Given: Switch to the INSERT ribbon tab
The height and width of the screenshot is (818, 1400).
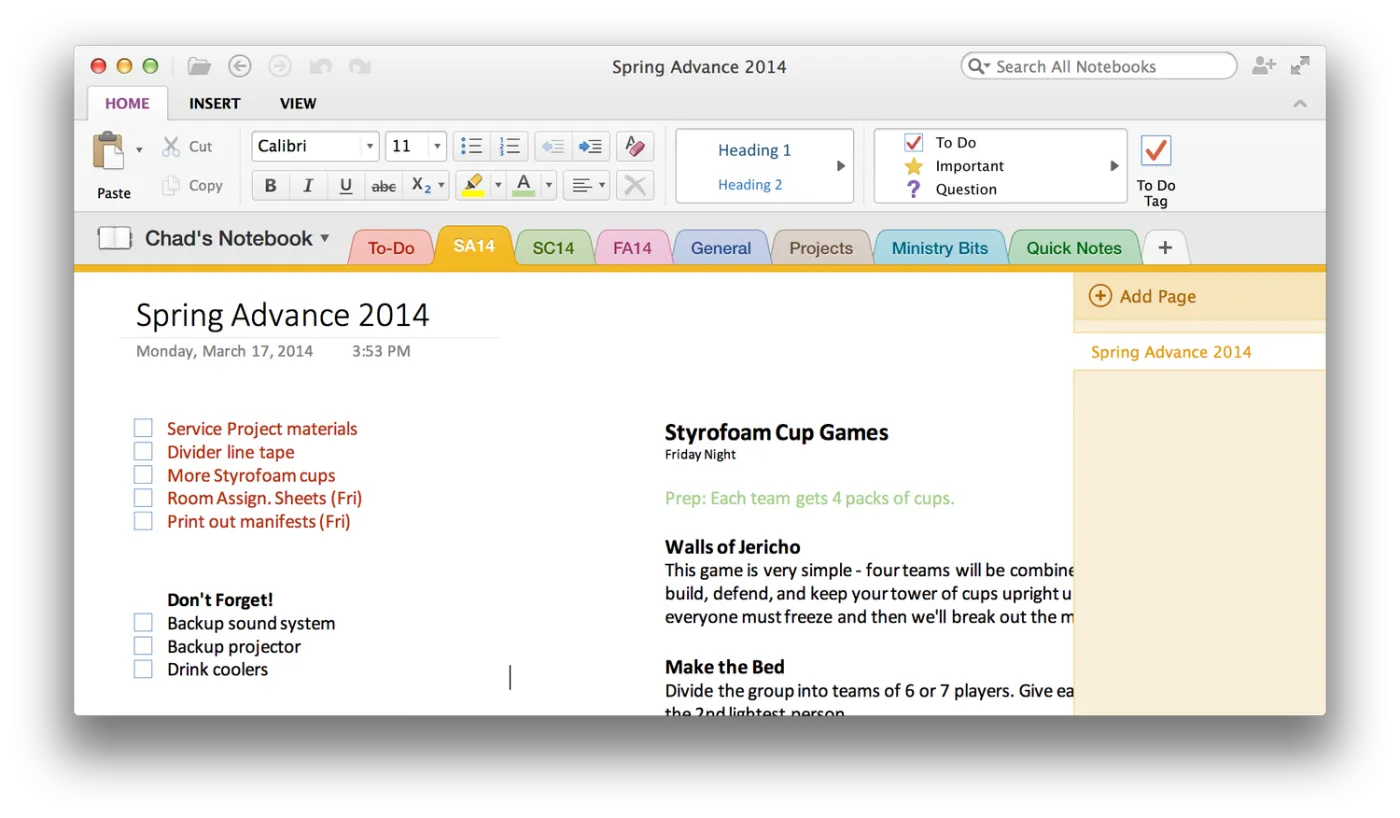Looking at the screenshot, I should coord(215,103).
